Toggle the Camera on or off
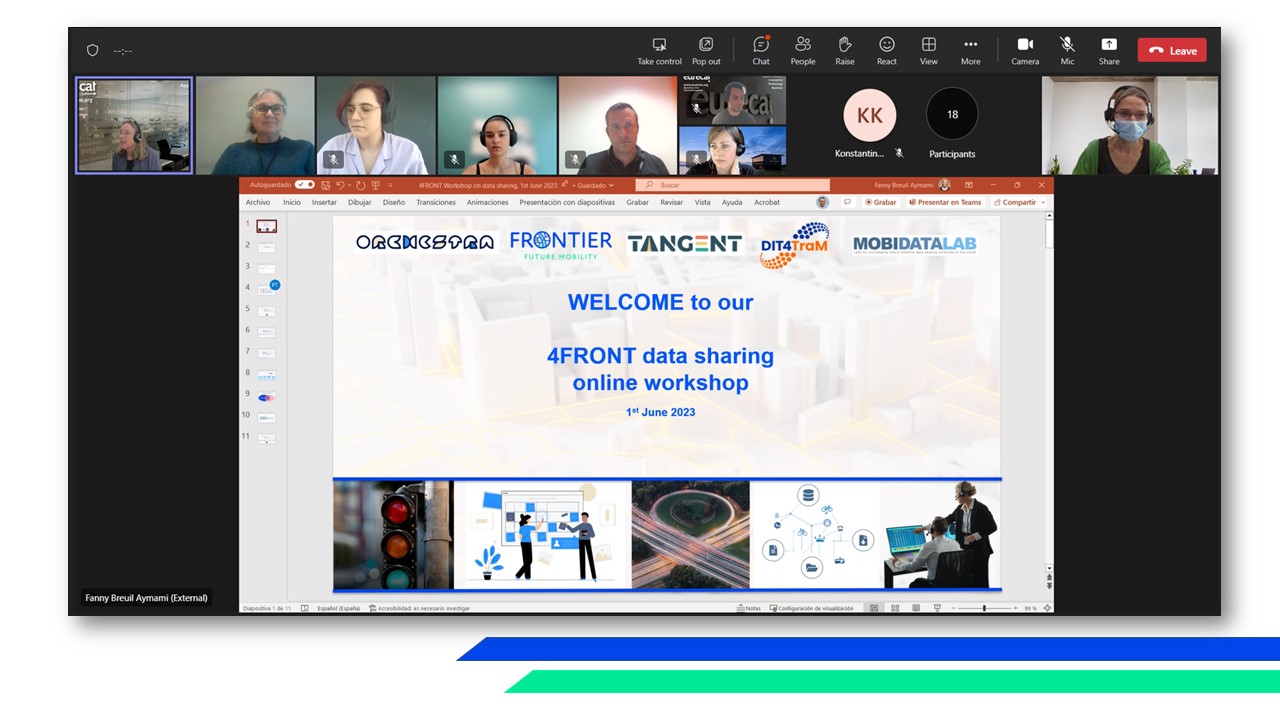The height and width of the screenshot is (720, 1280). (x=1025, y=50)
